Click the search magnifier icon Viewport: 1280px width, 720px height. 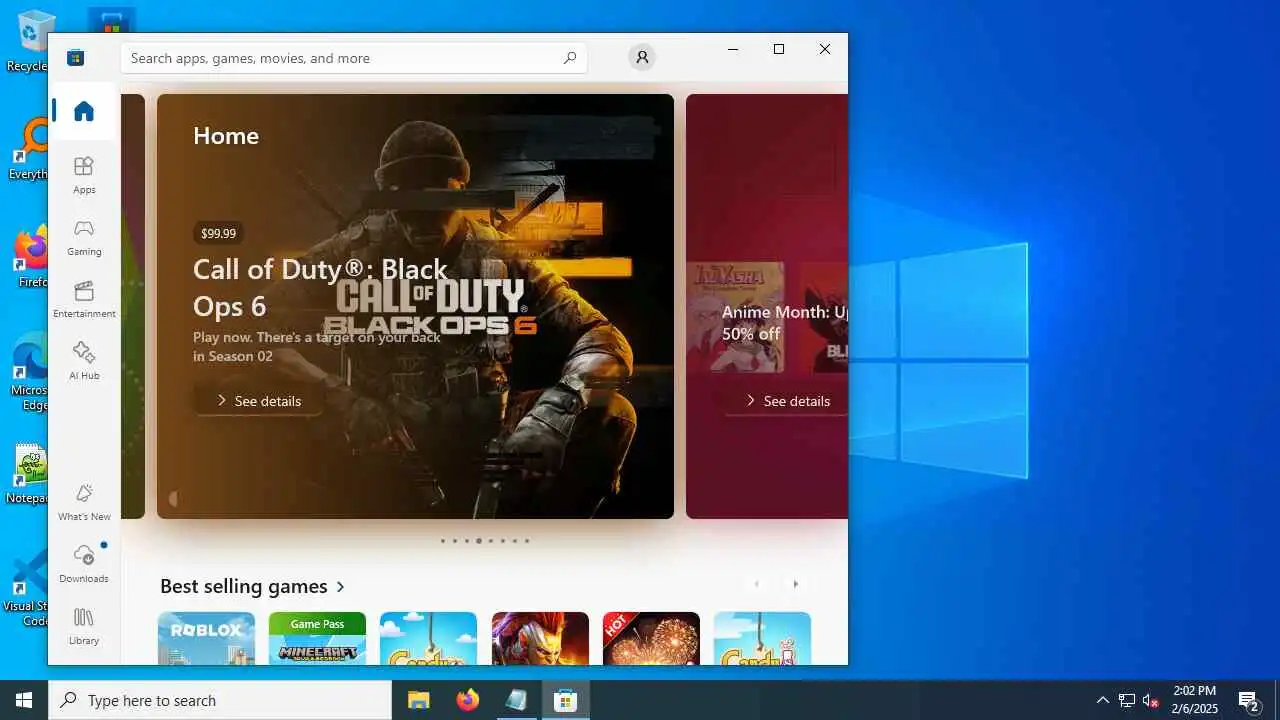point(570,58)
